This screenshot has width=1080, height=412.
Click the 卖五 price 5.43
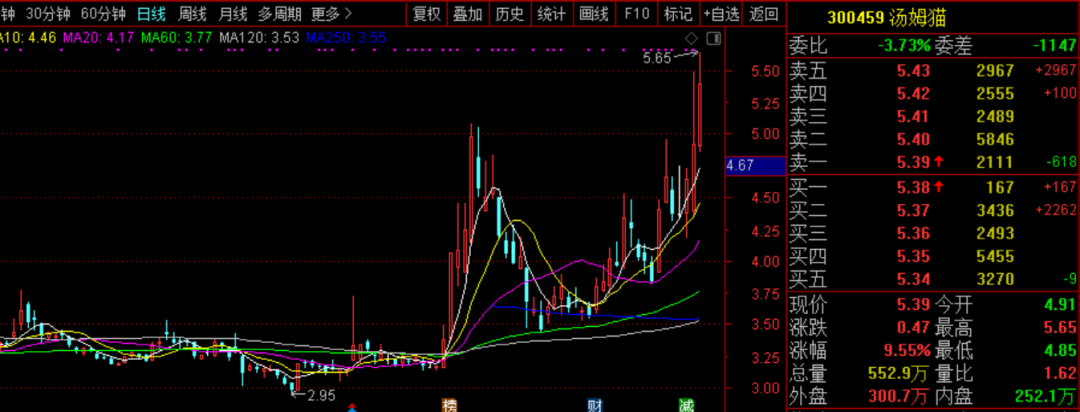tap(913, 70)
